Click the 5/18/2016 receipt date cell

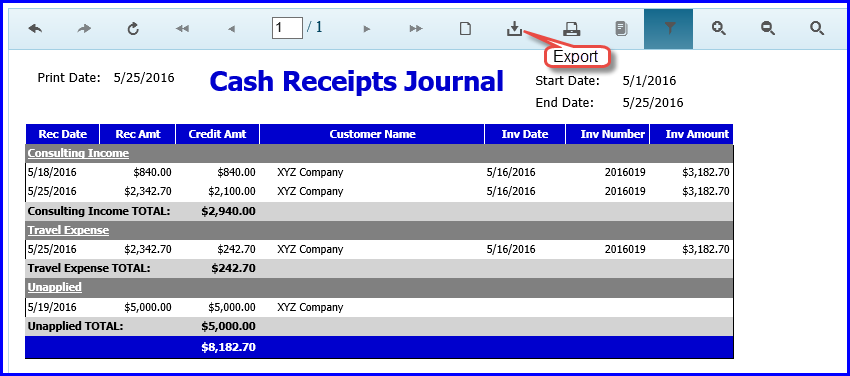point(52,172)
